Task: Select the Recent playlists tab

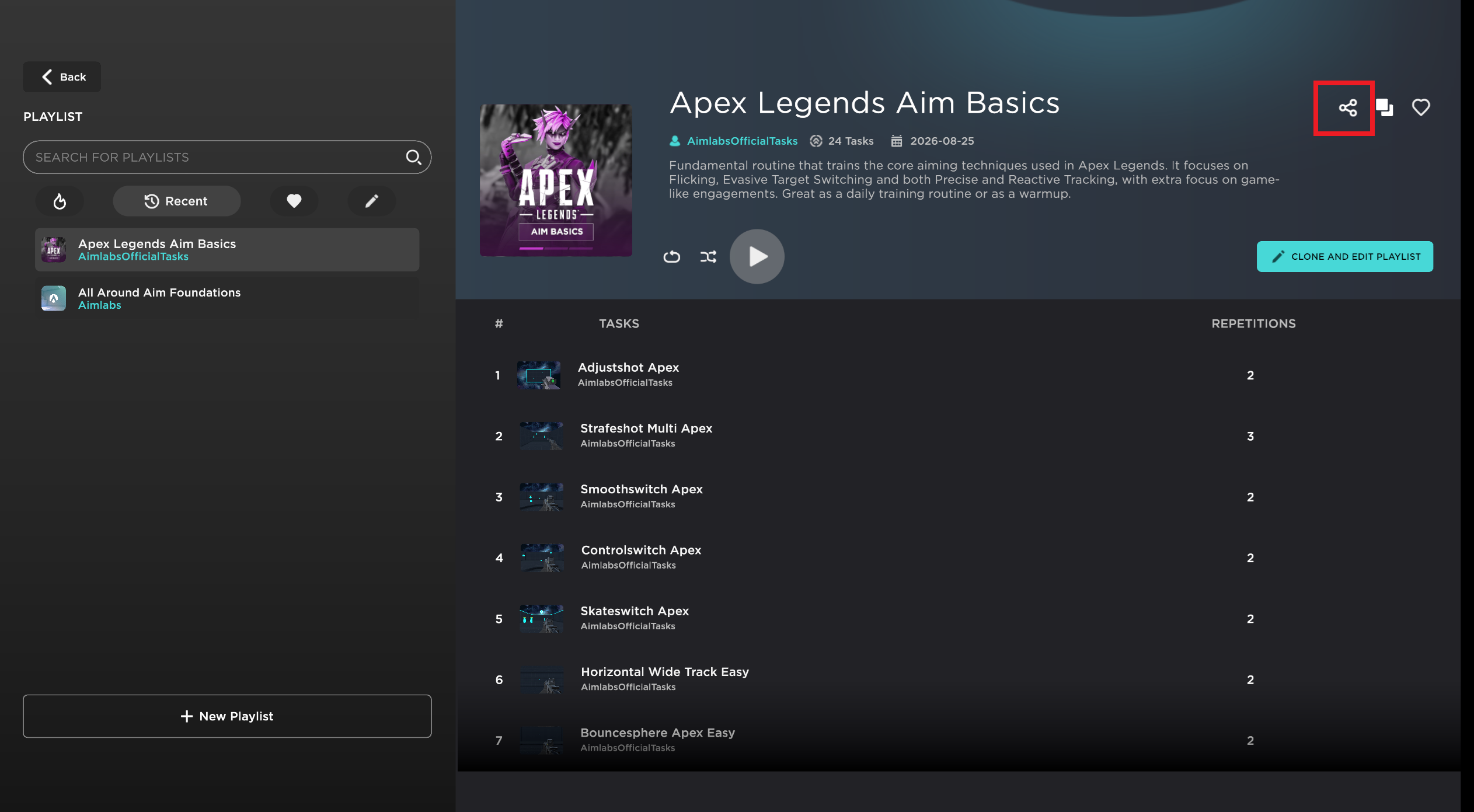Action: pos(176,201)
